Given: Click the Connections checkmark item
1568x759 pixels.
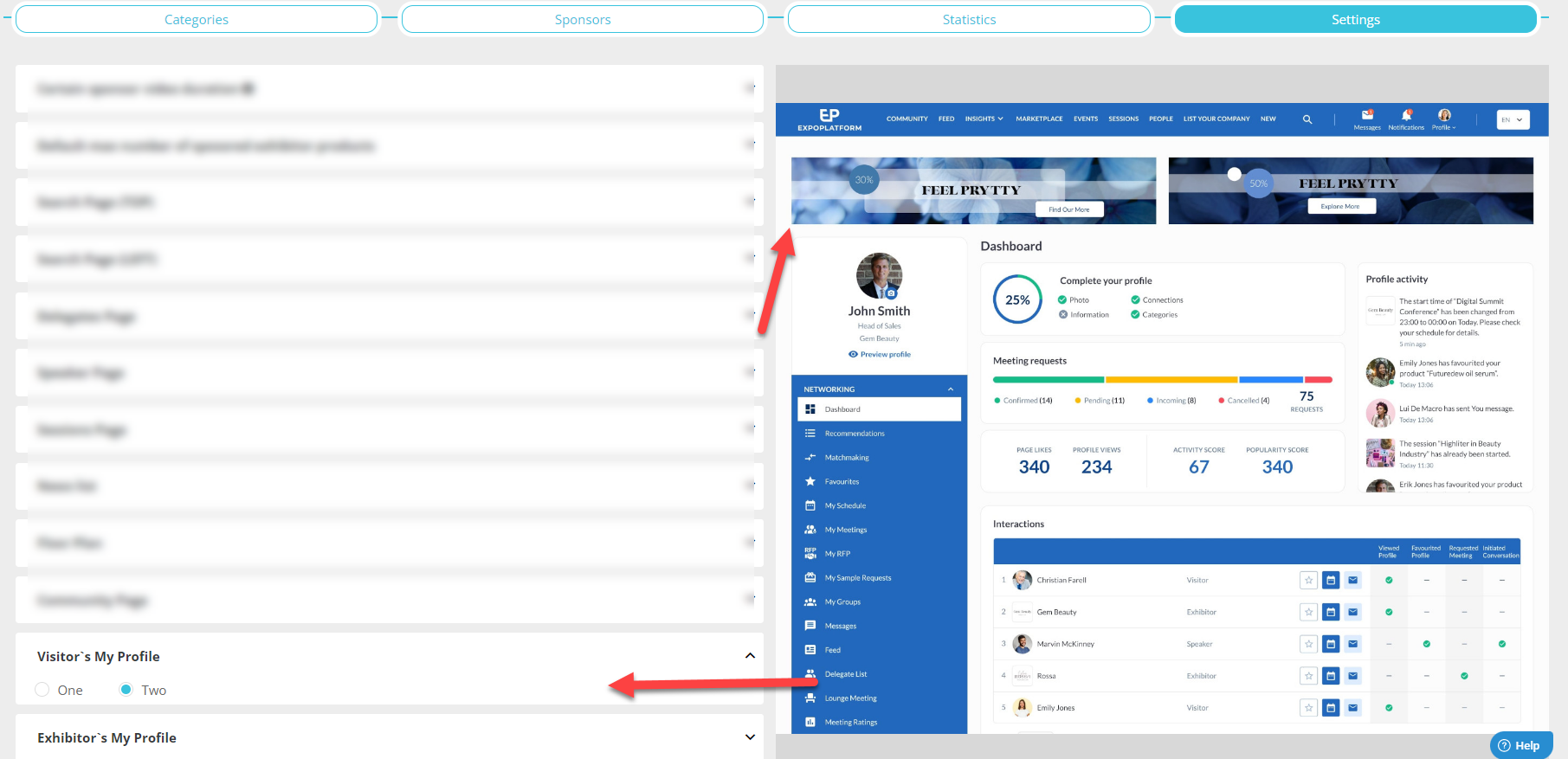Looking at the screenshot, I should click(x=1157, y=300).
